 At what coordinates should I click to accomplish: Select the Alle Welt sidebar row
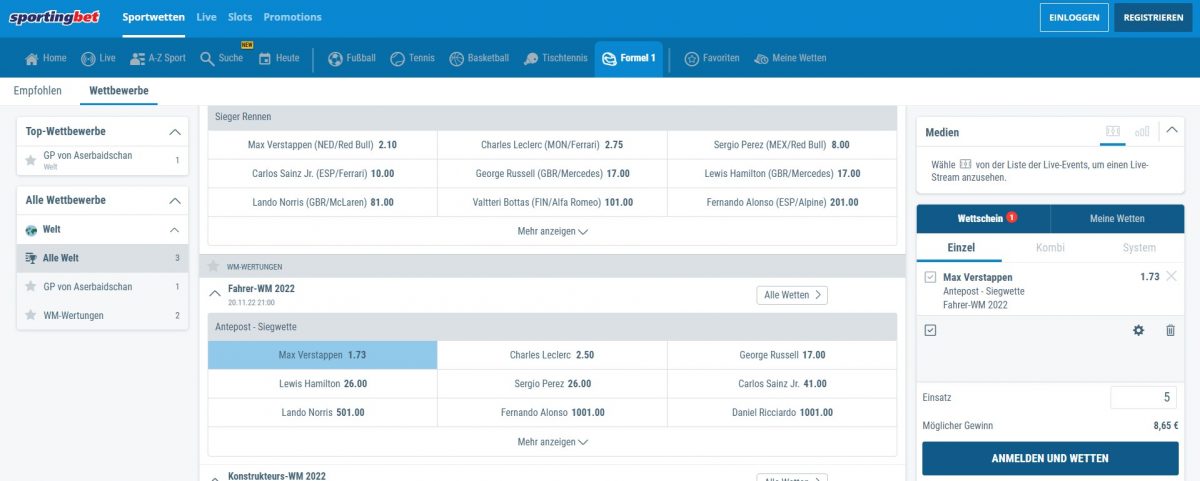[102, 258]
